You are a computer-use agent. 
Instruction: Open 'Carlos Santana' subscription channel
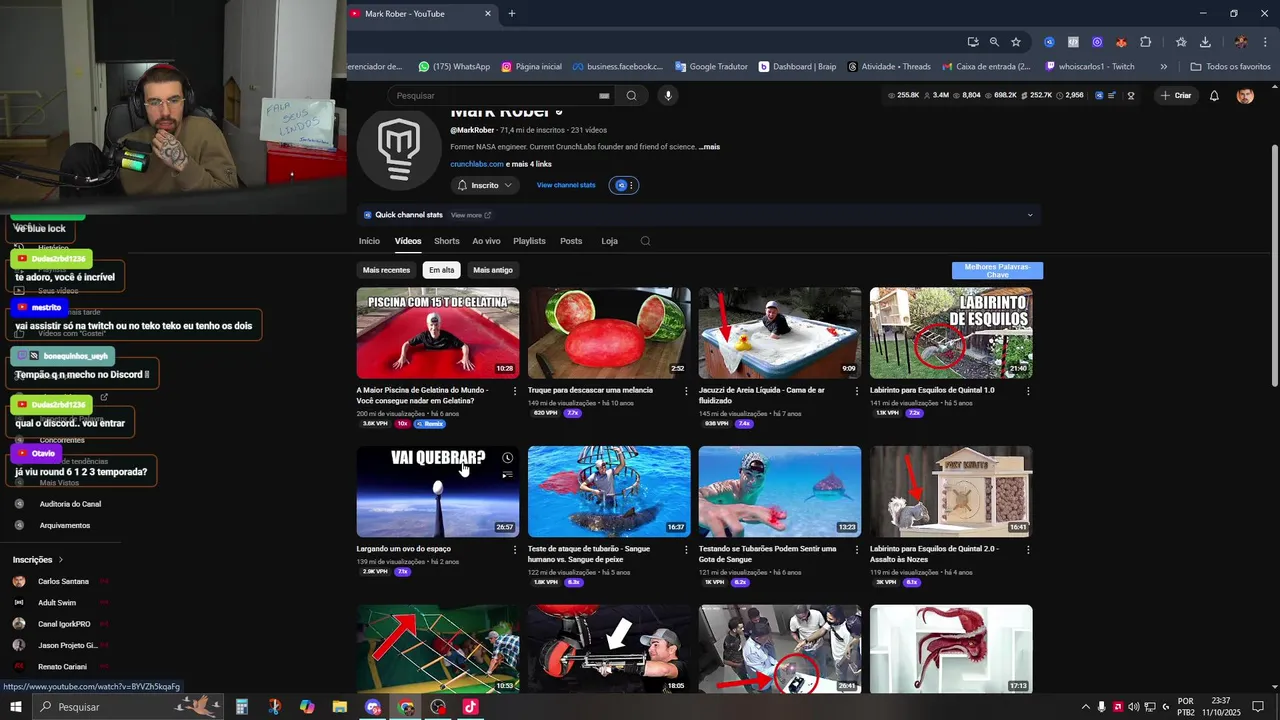[x=63, y=582]
